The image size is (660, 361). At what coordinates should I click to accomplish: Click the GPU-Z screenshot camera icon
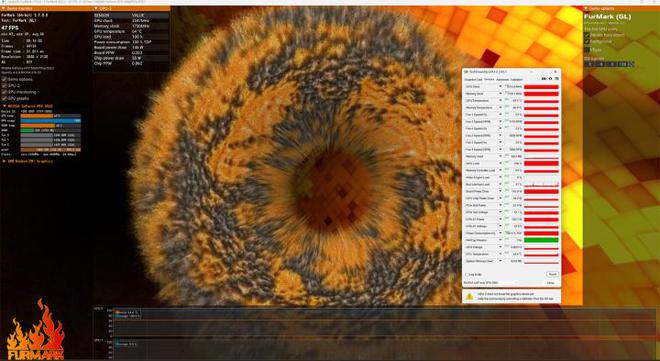(543, 79)
